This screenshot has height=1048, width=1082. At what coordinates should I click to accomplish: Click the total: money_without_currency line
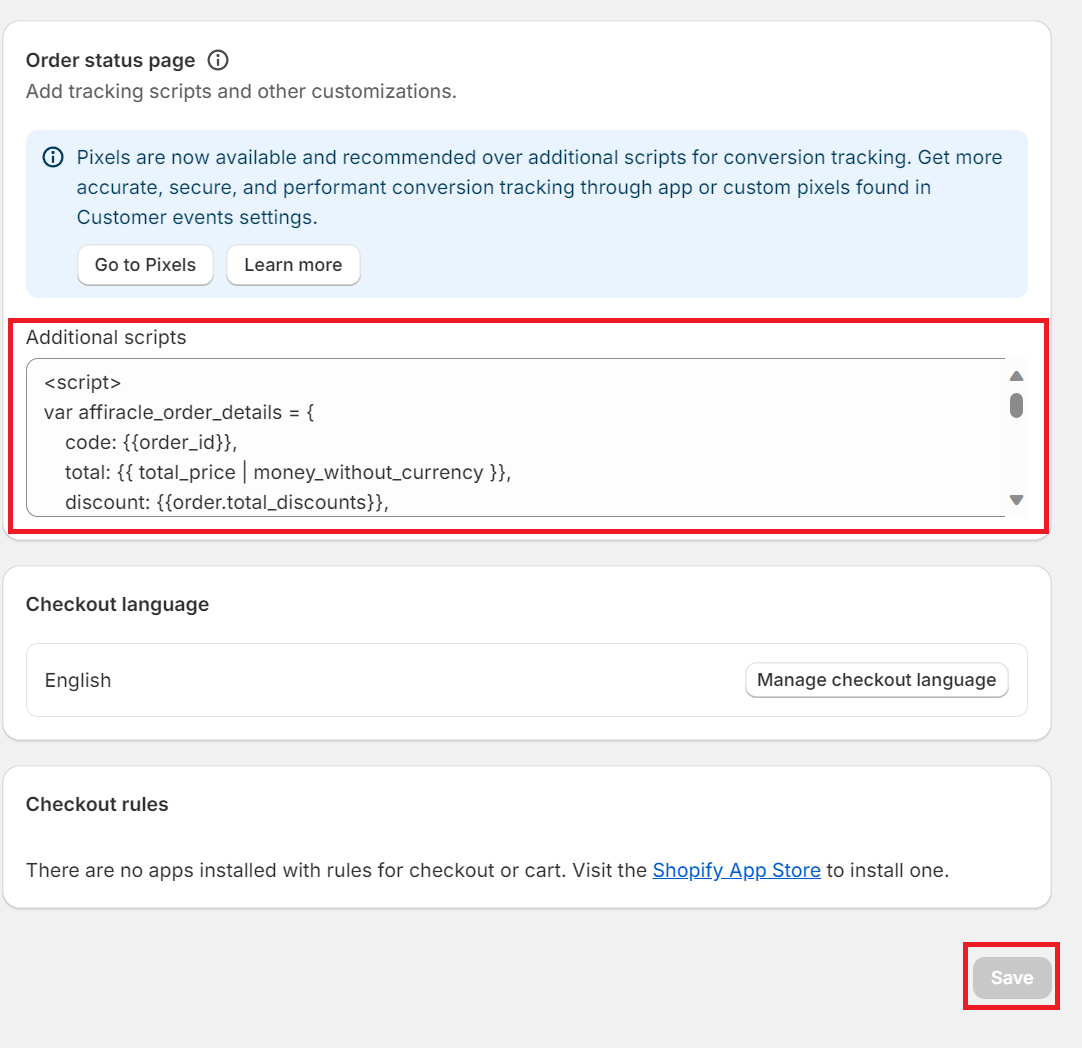pos(288,472)
